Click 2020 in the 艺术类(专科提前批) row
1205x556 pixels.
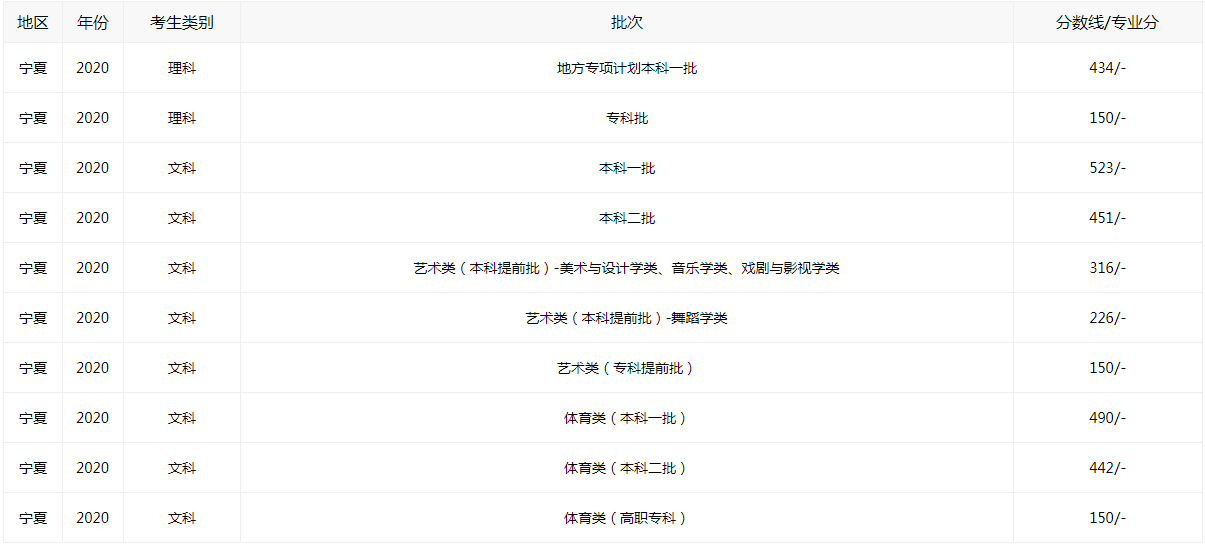[92, 368]
